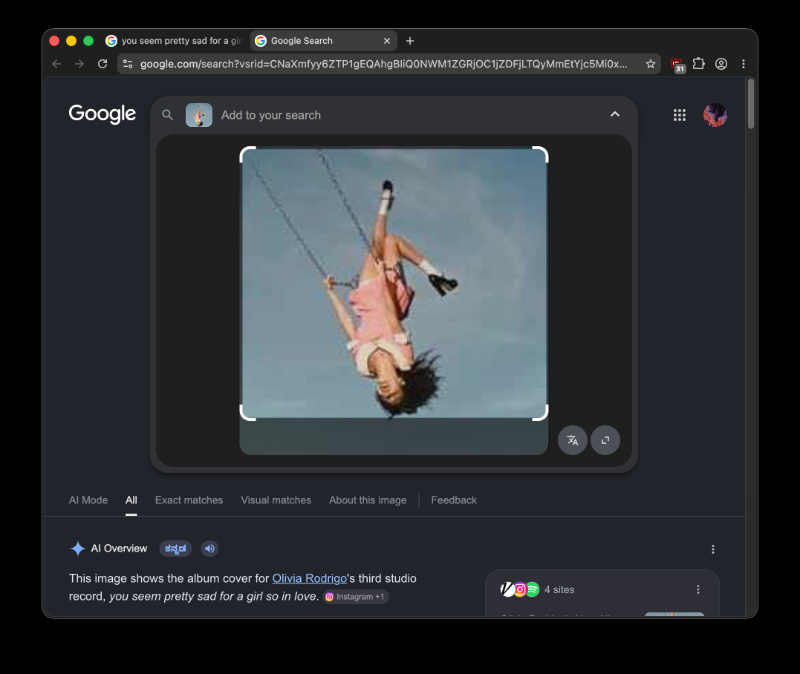This screenshot has height=674, width=800.
Task: Listen to AI Overview with speaker icon
Action: pyautogui.click(x=210, y=548)
